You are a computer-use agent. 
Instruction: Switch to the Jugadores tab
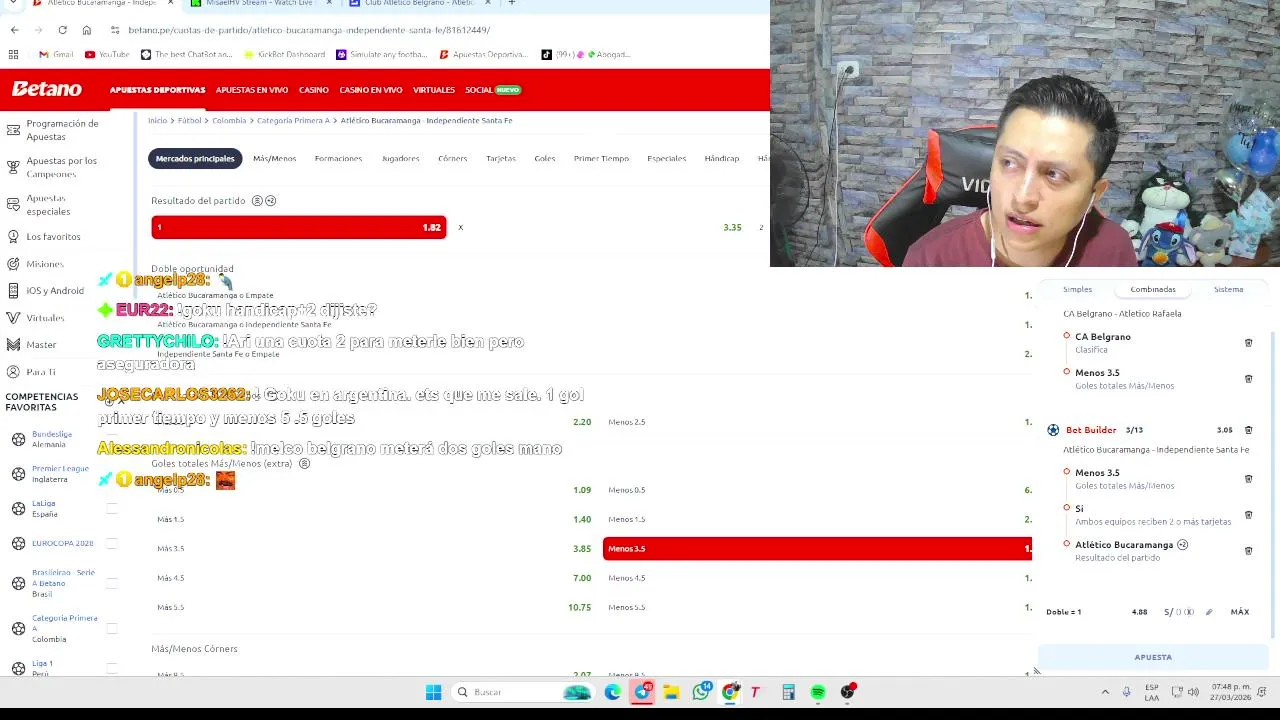[400, 158]
